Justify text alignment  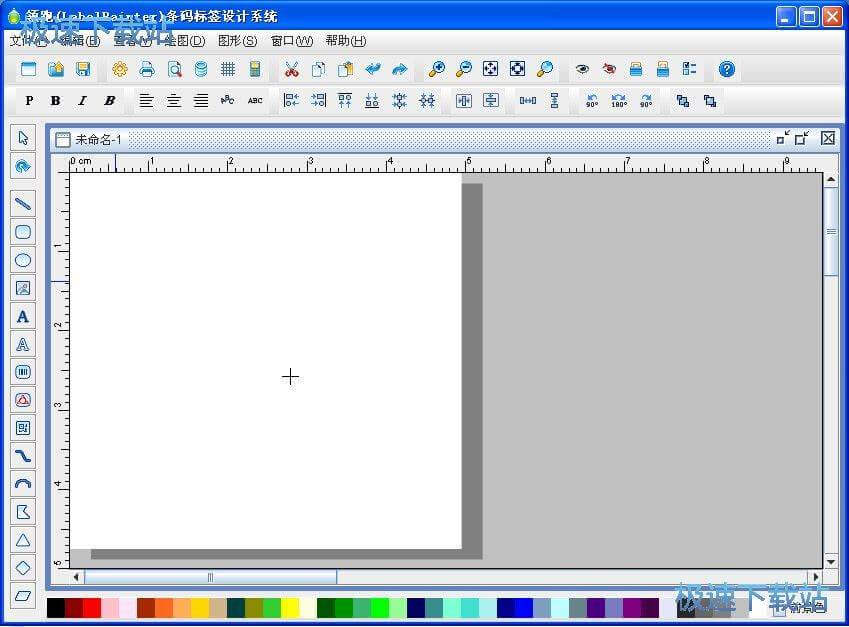click(201, 100)
